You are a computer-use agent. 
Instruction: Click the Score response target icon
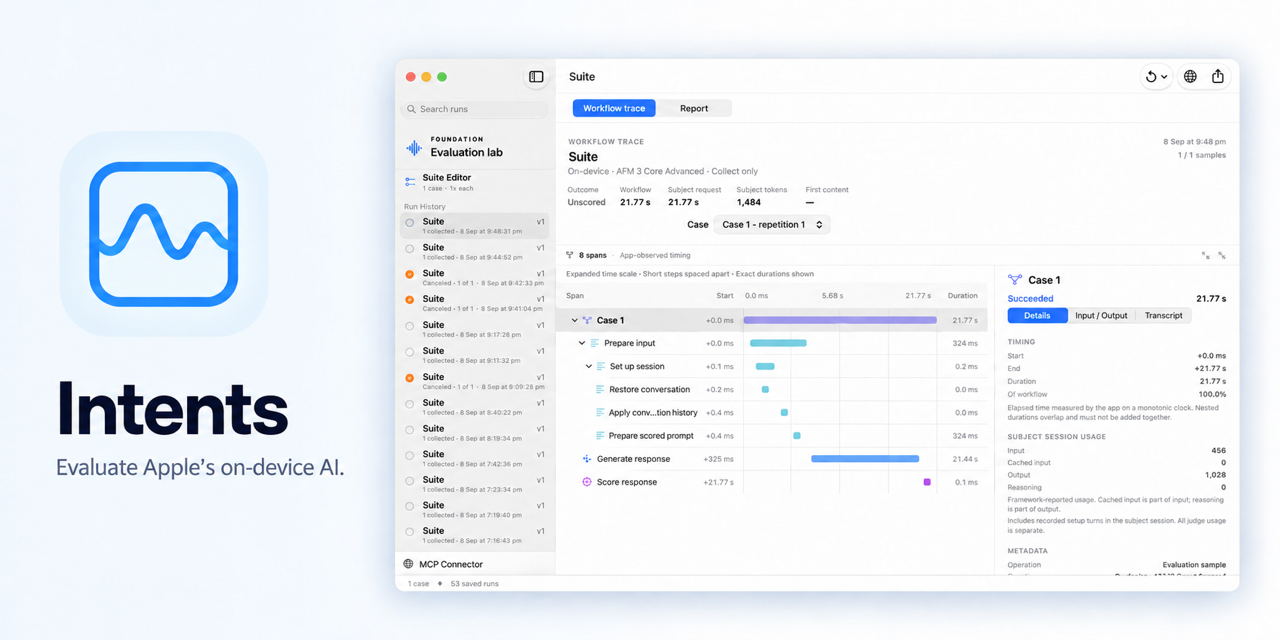[x=587, y=482]
